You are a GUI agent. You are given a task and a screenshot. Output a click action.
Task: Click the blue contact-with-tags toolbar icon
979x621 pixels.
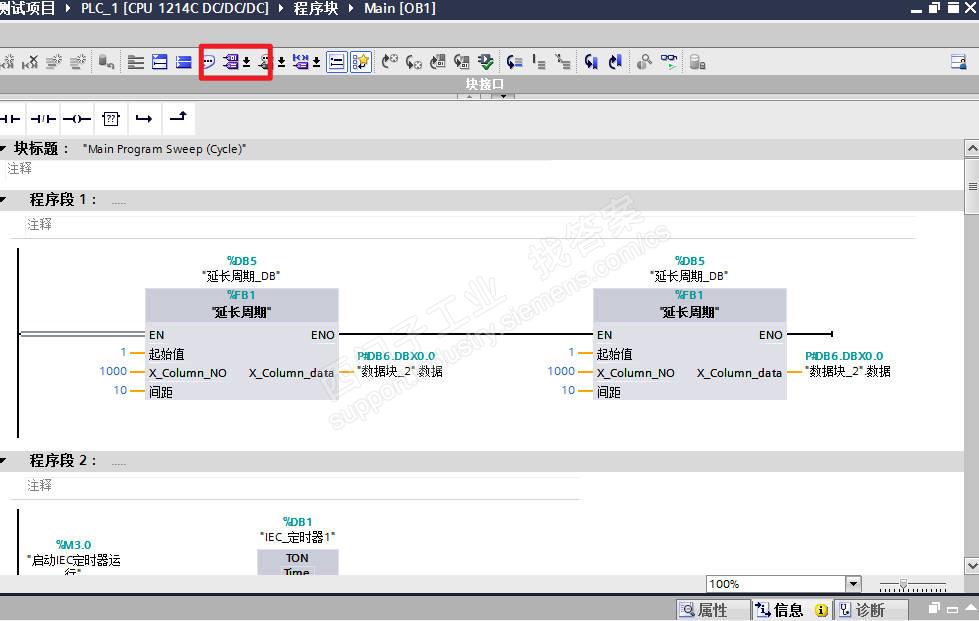click(301, 62)
